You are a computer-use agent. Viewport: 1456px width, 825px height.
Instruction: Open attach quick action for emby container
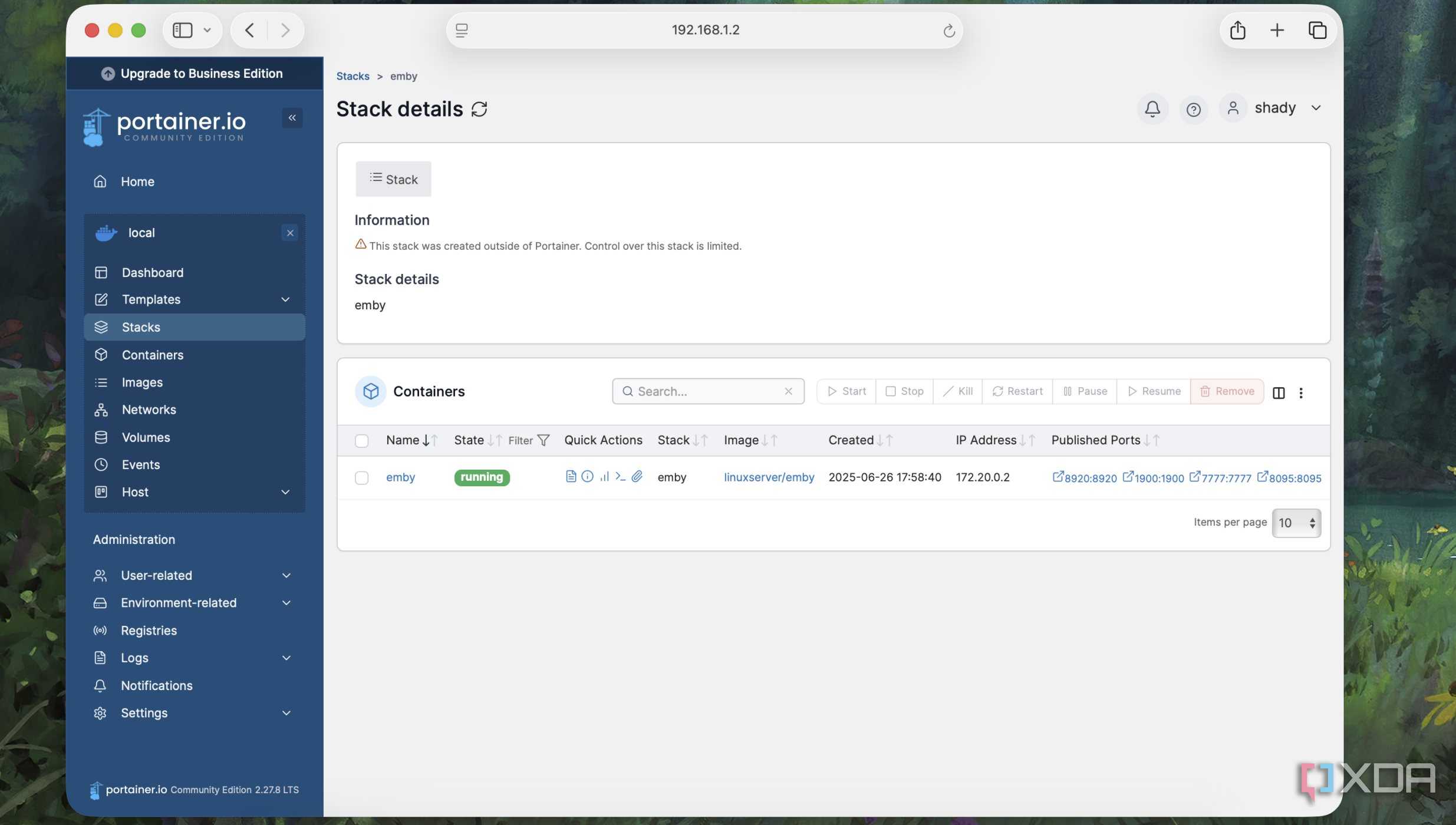(637, 476)
